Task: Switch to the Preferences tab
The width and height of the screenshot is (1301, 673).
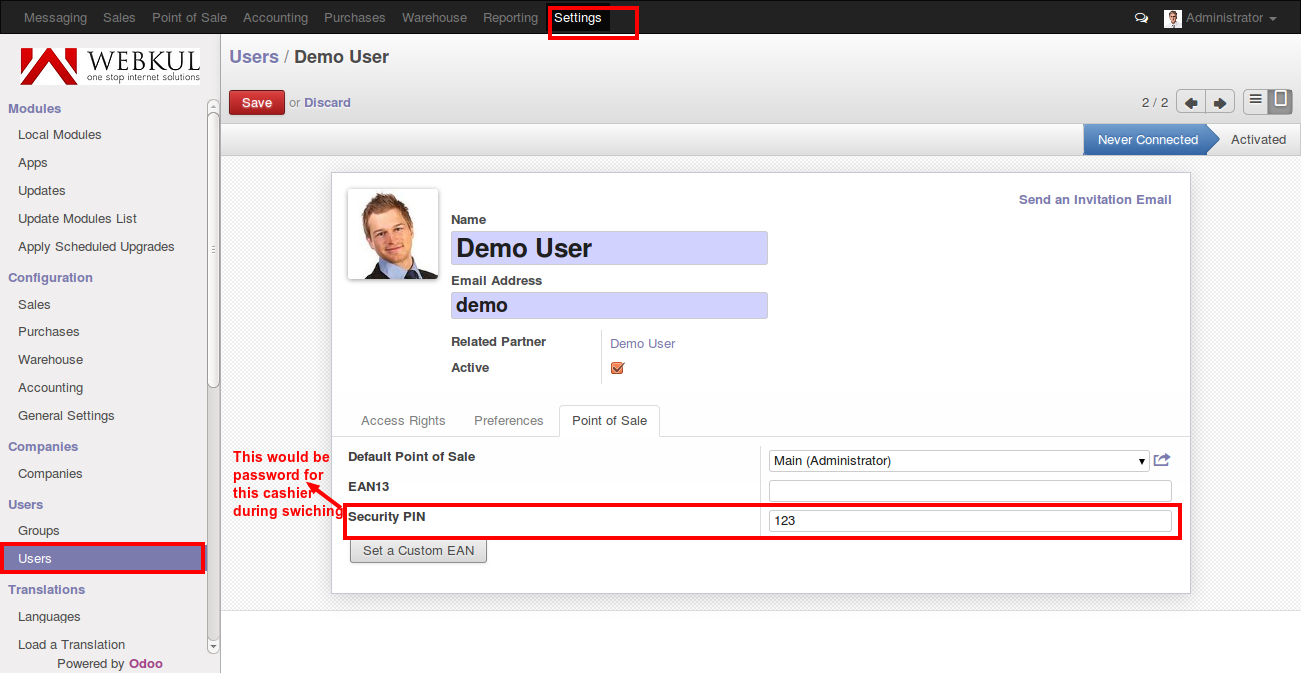Action: click(x=508, y=421)
